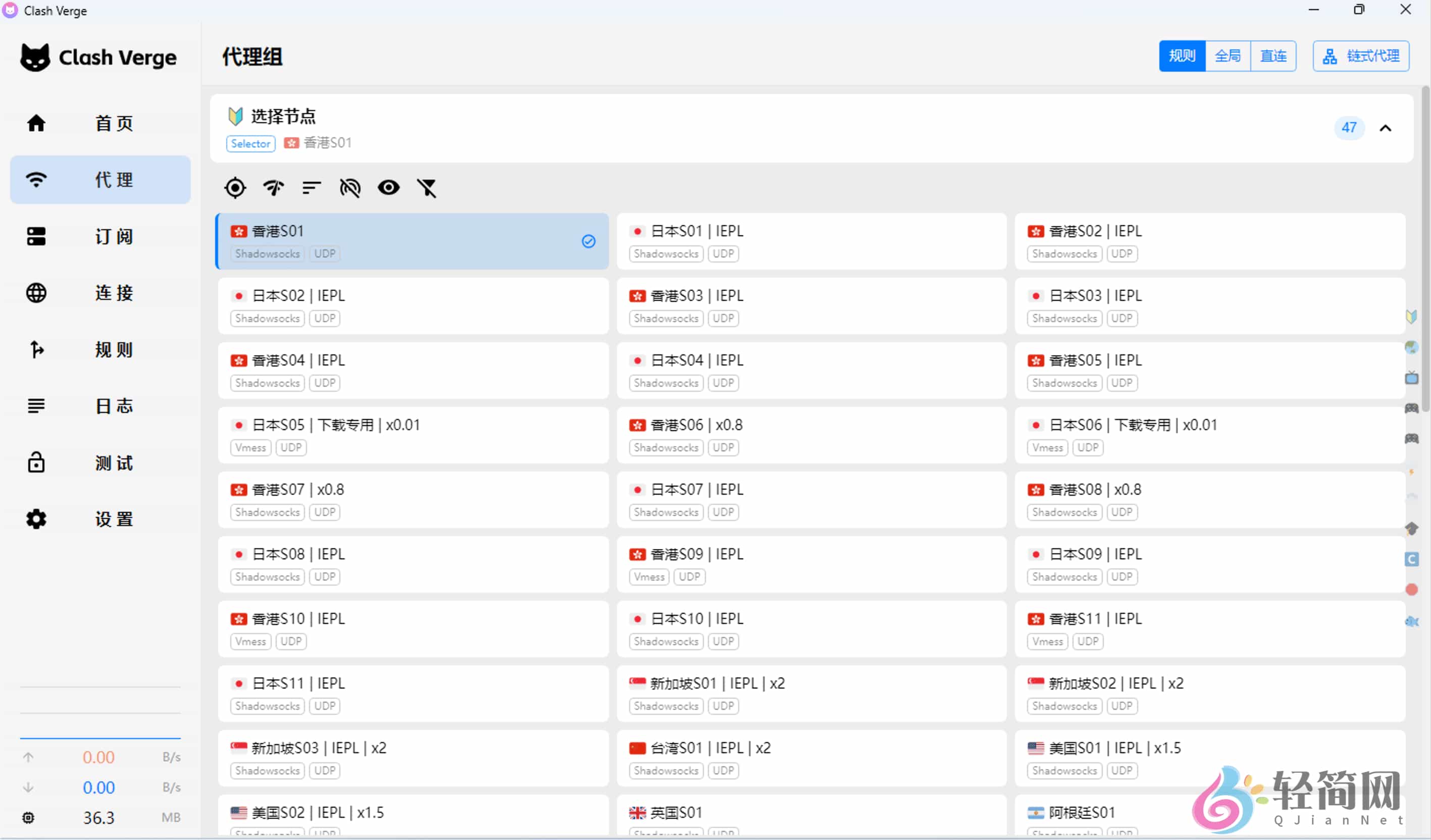
Task: Select the 日本S01 | IEPL node
Action: point(811,241)
